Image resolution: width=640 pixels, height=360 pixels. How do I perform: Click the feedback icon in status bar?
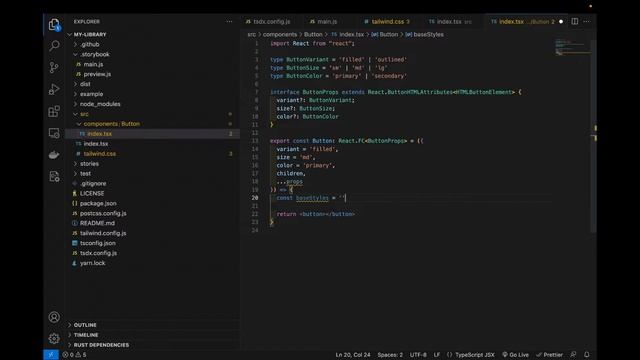pos(573,355)
